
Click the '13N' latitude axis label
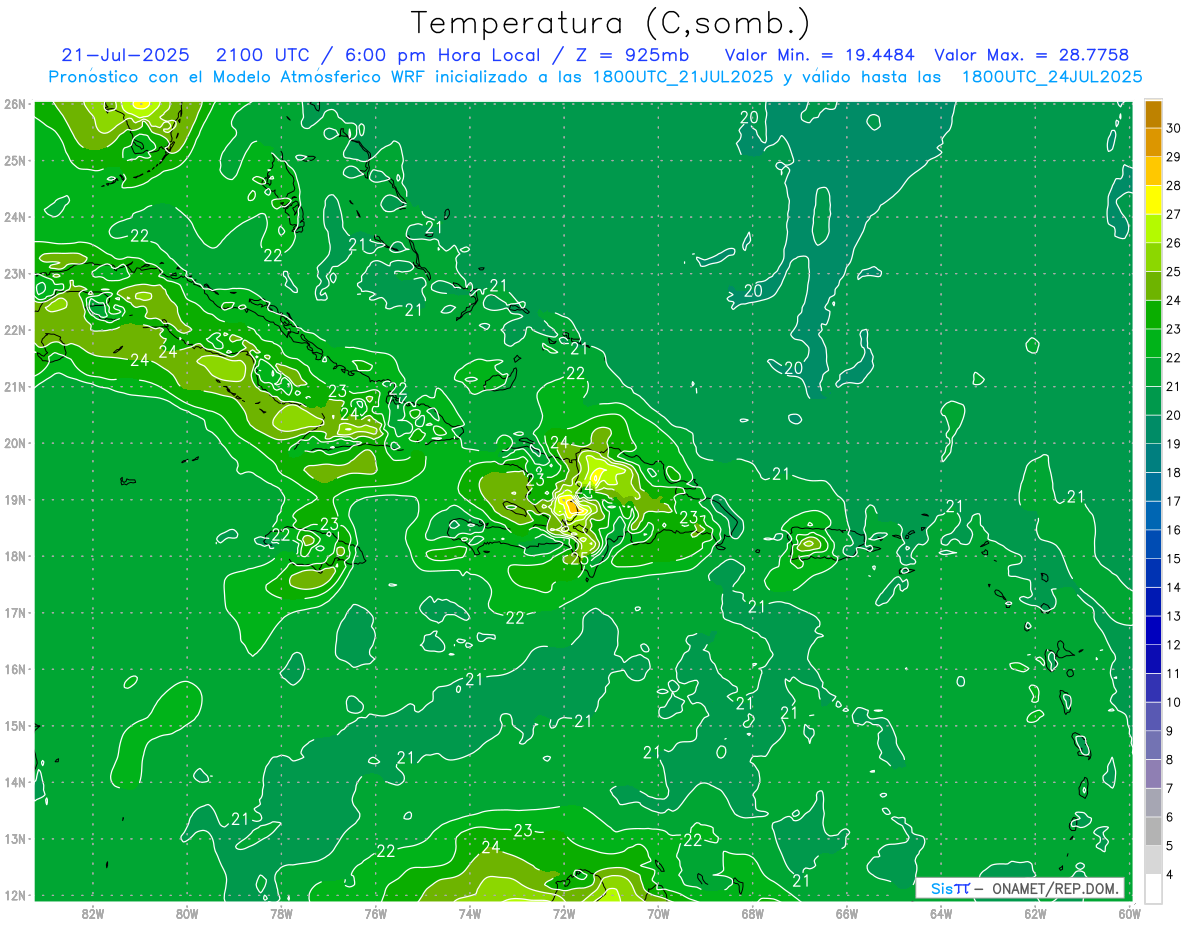tap(14, 839)
